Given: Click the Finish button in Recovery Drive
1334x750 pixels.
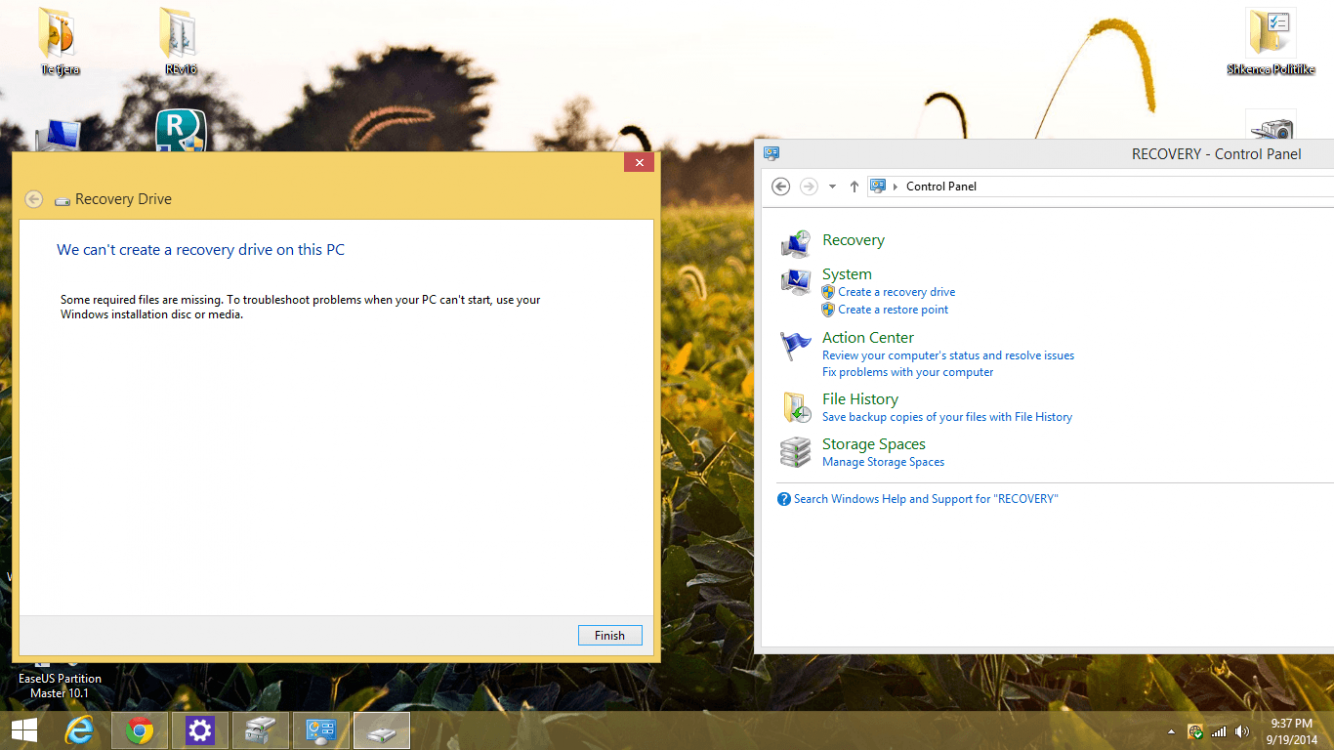Looking at the screenshot, I should [609, 635].
